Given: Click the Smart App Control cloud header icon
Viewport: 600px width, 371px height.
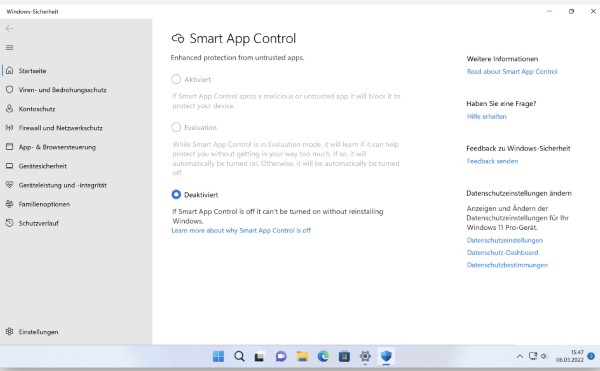Looking at the screenshot, I should click(178, 38).
